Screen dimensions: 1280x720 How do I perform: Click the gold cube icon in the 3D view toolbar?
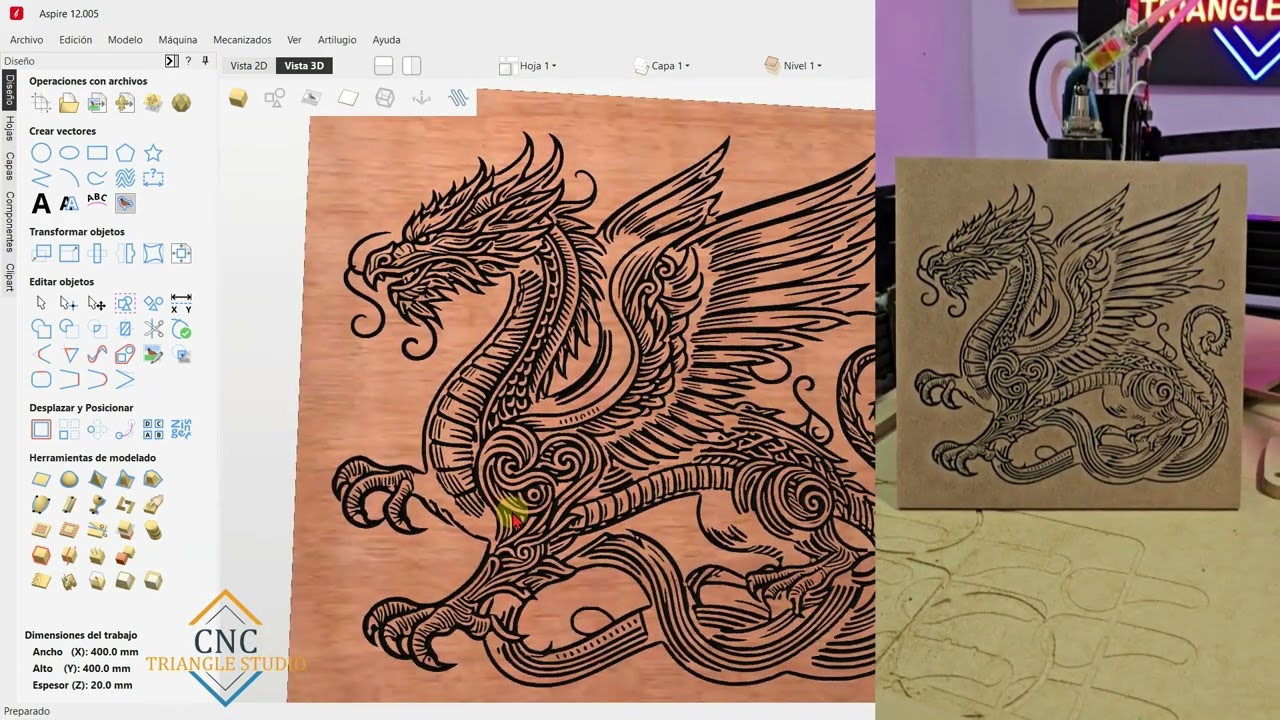point(238,97)
